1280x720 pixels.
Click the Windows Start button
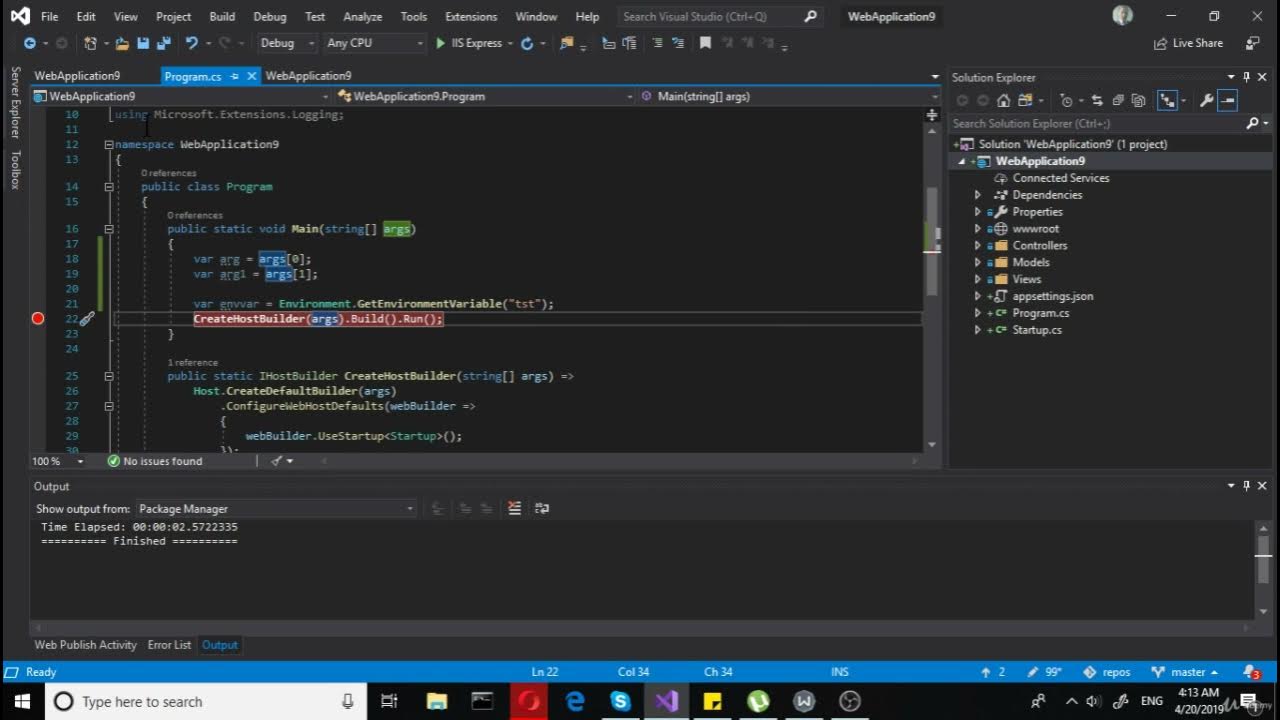[x=22, y=701]
